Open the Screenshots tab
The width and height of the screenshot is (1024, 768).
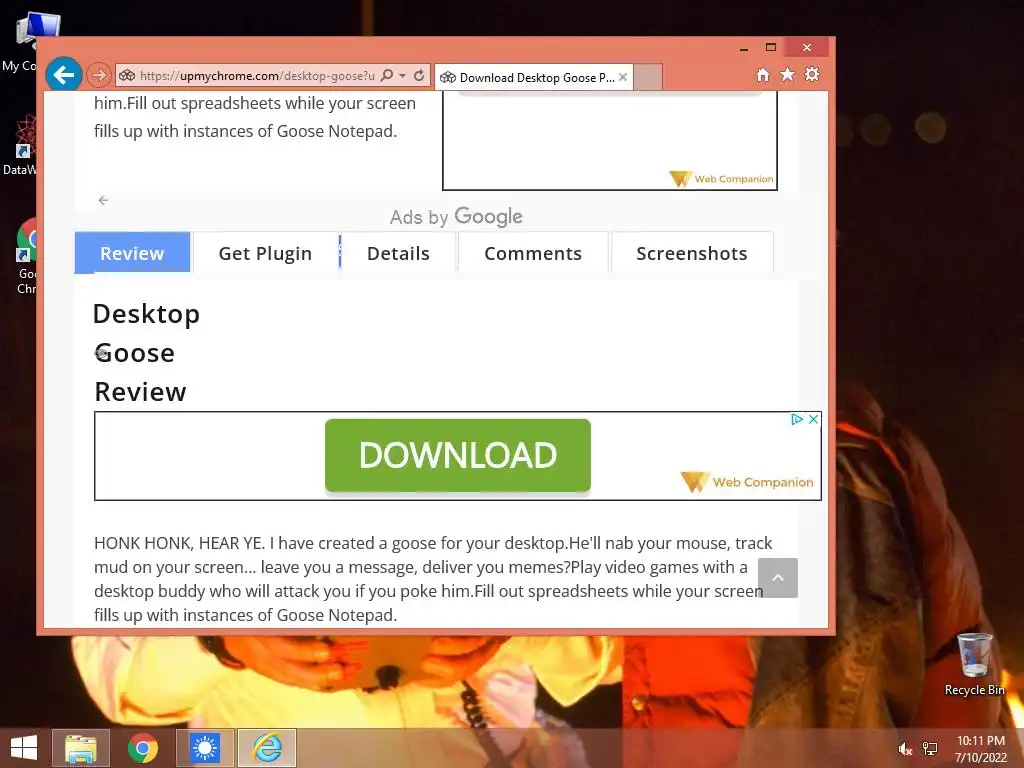click(x=692, y=253)
